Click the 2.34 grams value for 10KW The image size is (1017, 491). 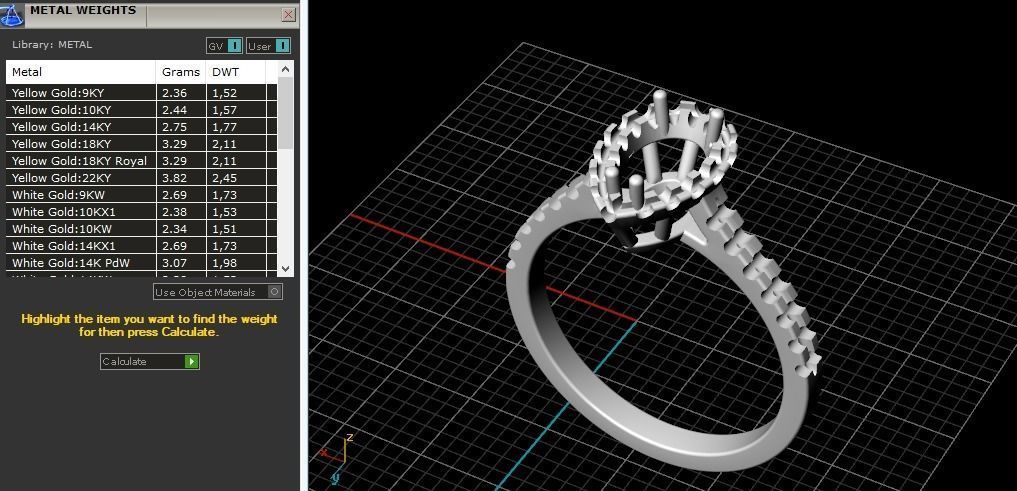[x=174, y=229]
